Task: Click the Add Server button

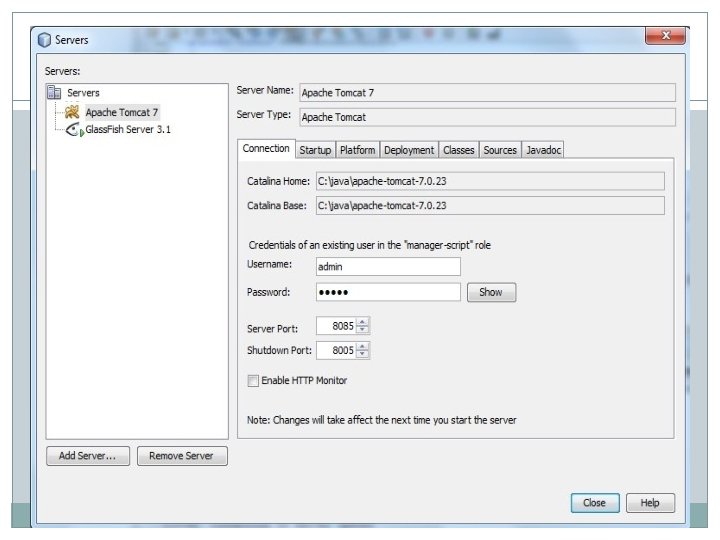Action: (88, 456)
